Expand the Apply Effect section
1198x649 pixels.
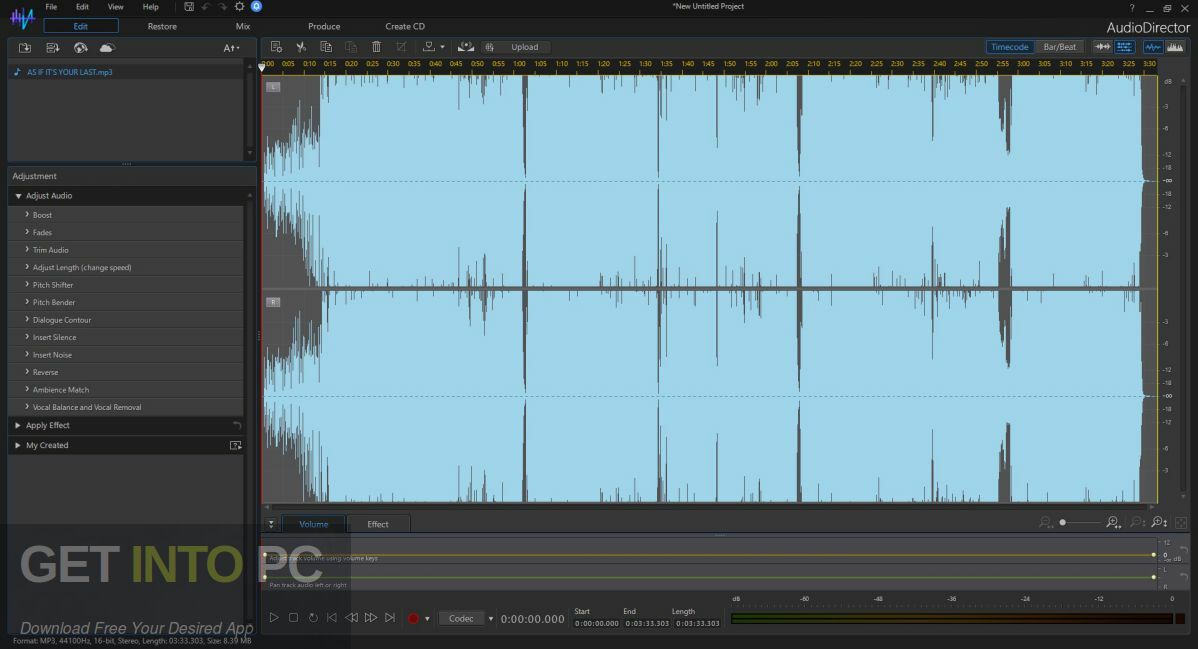18,425
